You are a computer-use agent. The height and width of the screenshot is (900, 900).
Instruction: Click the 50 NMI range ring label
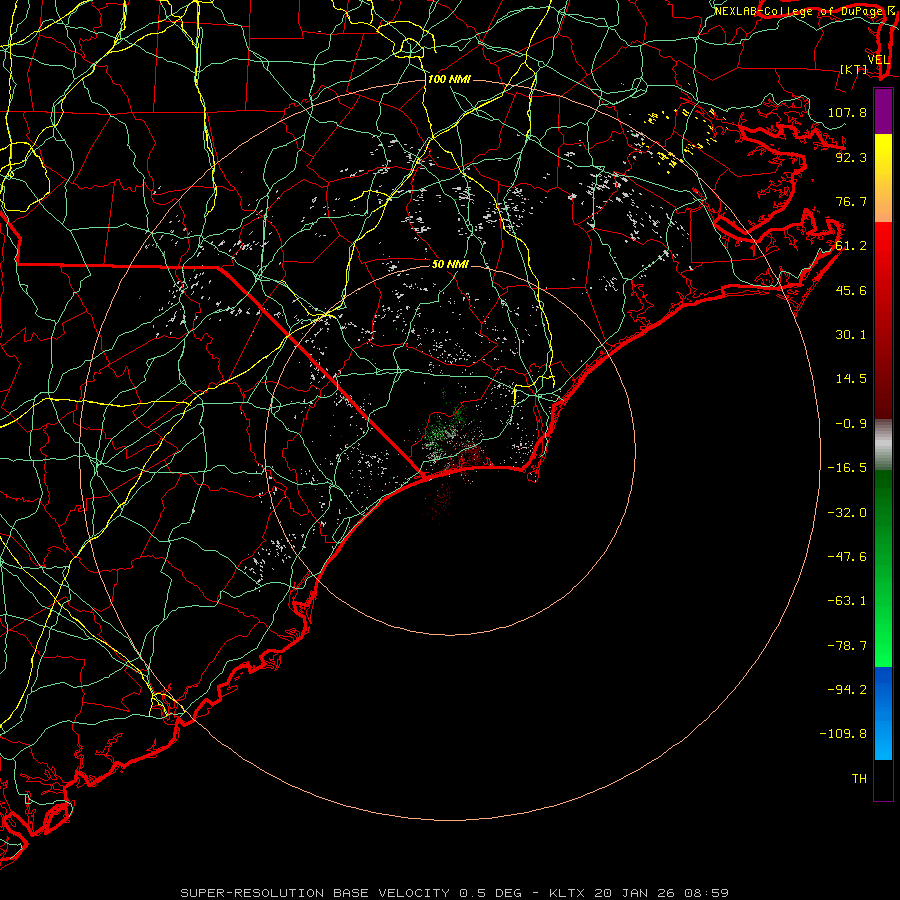[451, 264]
